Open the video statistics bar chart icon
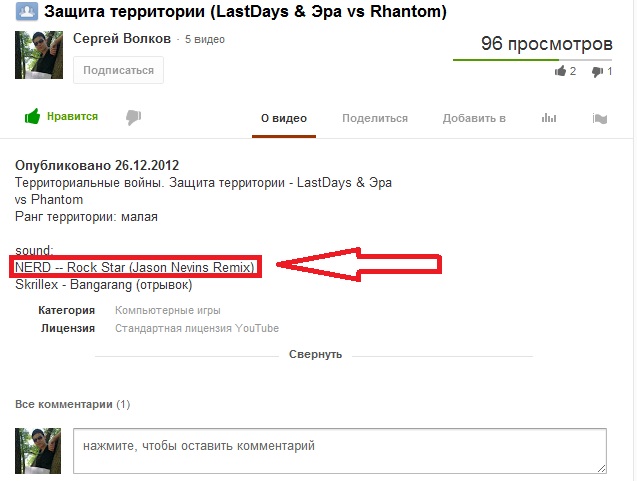The width and height of the screenshot is (637, 481). click(x=549, y=118)
